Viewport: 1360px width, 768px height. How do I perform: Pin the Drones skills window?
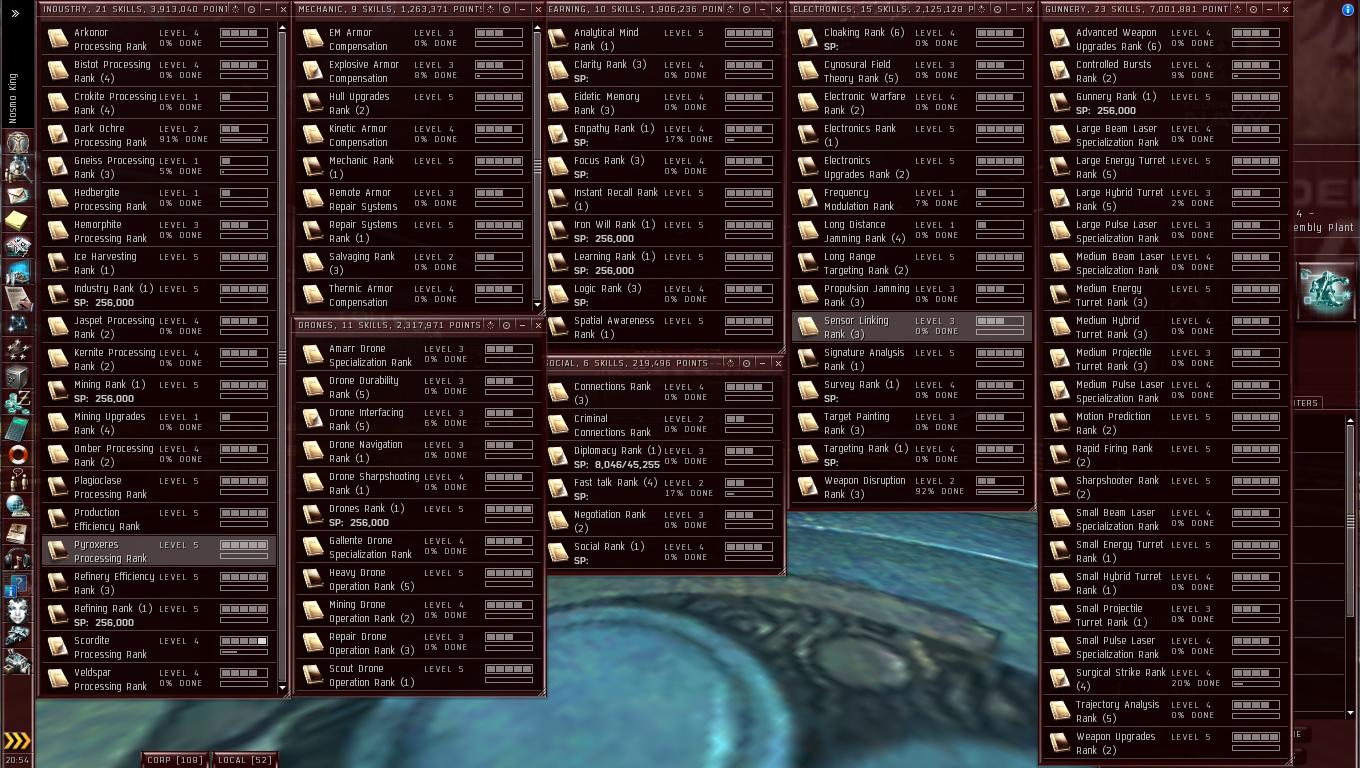[506, 325]
